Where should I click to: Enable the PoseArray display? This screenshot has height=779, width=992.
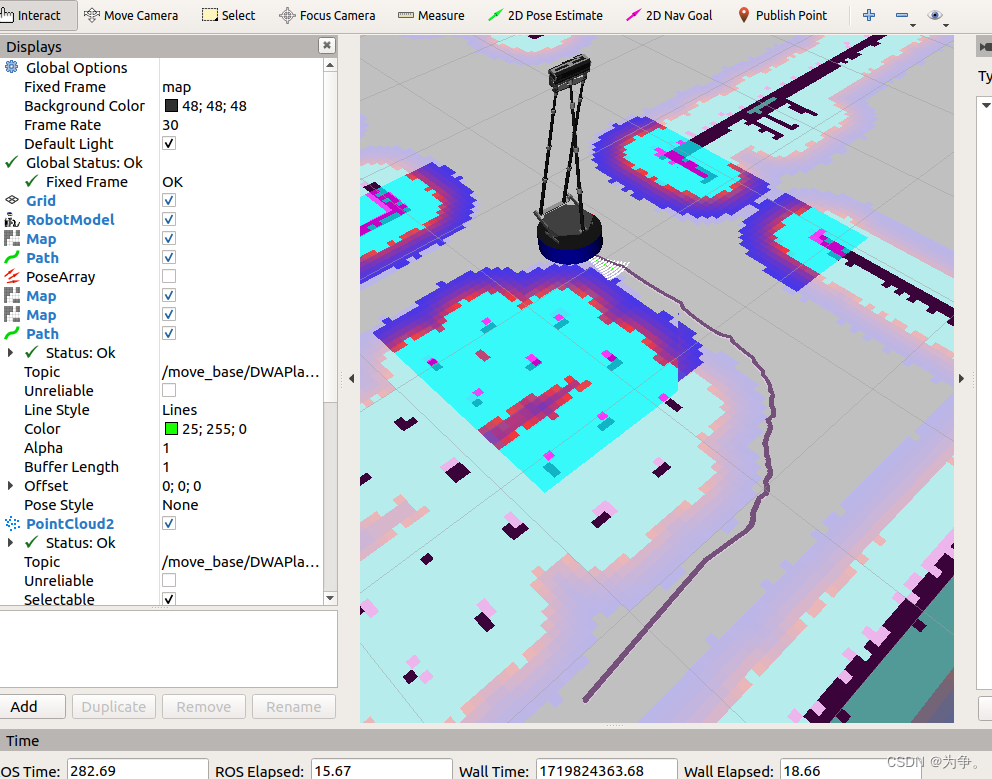pos(167,276)
